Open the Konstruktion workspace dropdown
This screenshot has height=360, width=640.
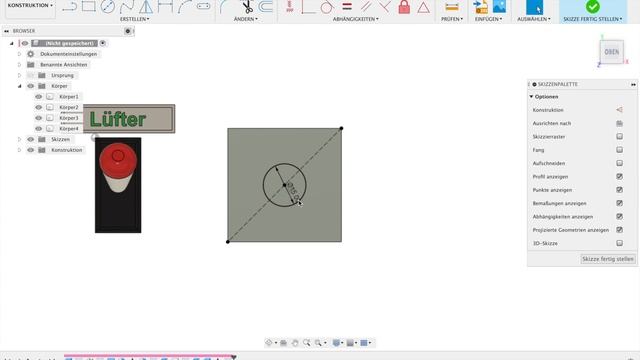point(30,5)
